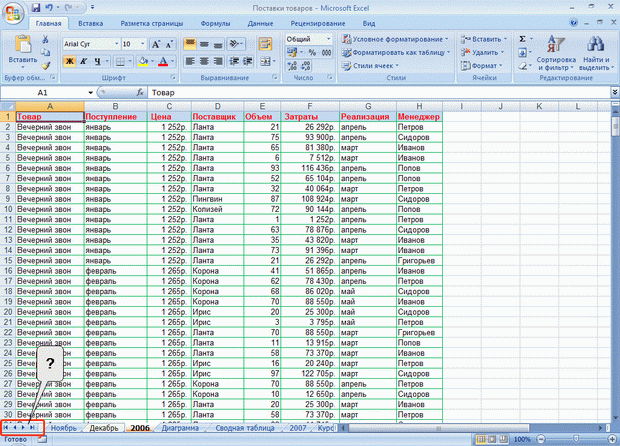Screen dimensions: 620x446
Task: Click the Copy icon in clipboard group
Action: (45, 52)
